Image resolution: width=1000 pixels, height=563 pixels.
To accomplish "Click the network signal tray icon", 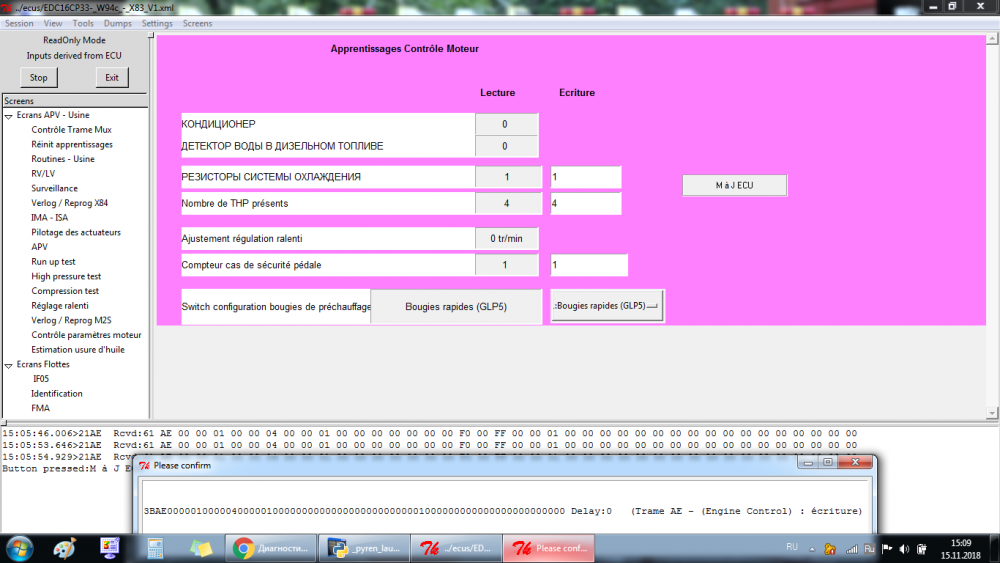I will coord(851,549).
